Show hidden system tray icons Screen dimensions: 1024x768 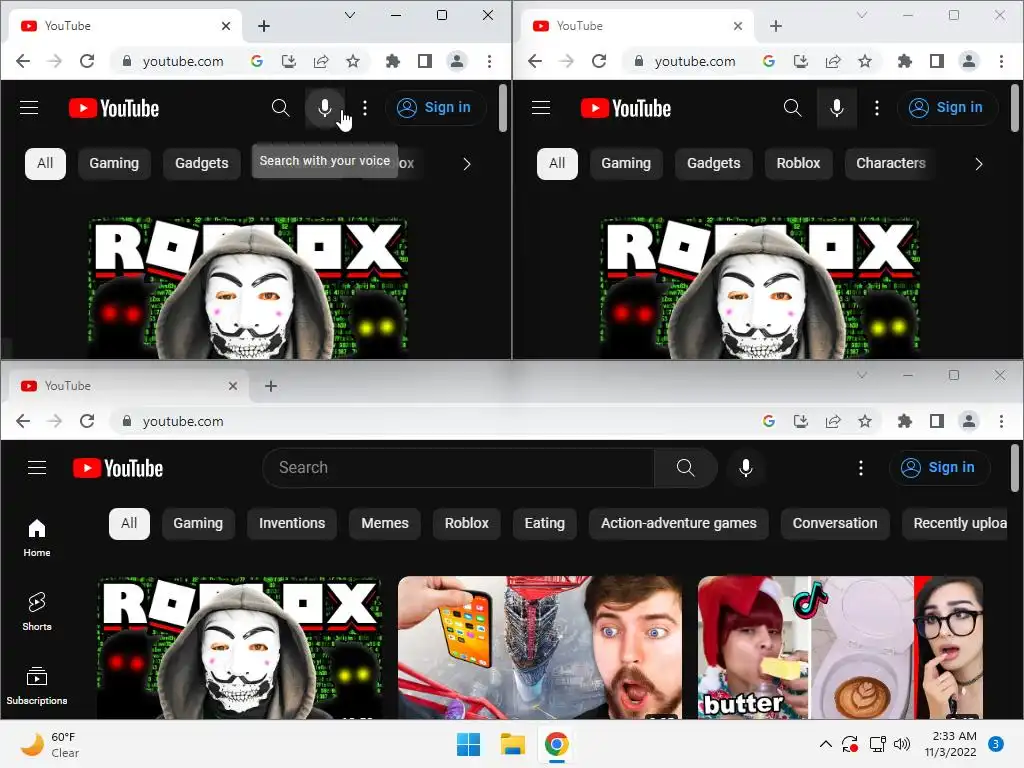coord(825,744)
